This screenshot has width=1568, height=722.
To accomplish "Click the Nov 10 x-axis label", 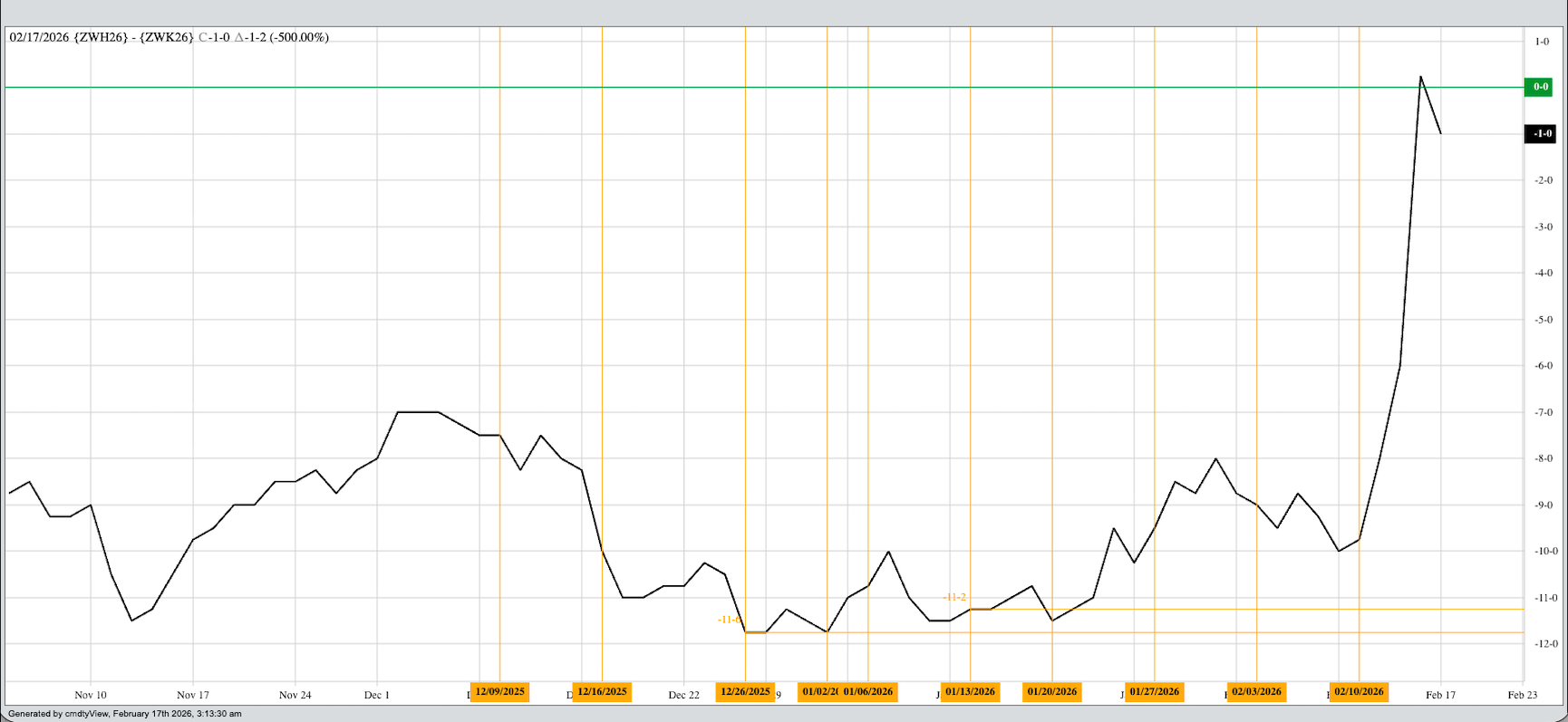I will click(x=91, y=695).
